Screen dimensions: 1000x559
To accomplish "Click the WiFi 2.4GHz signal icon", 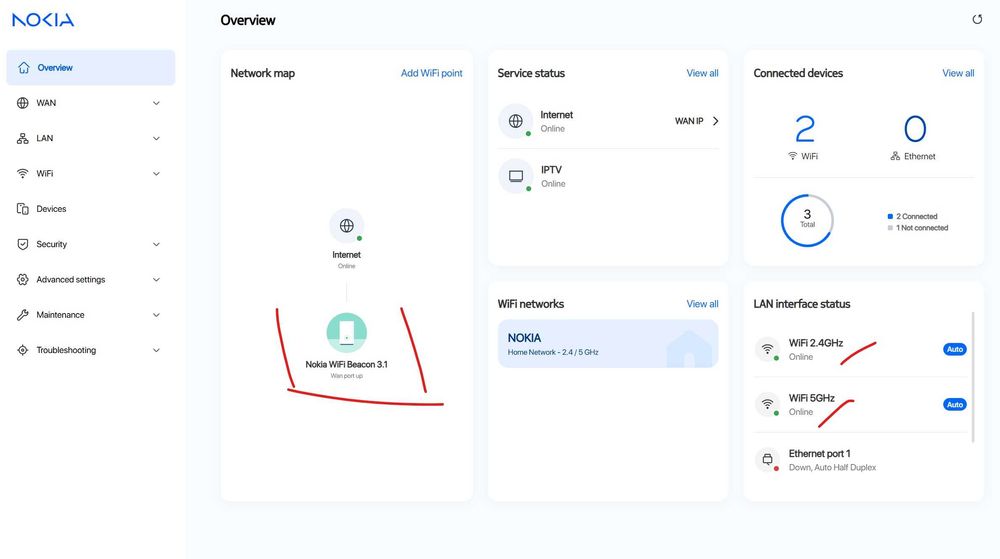I will pos(767,349).
